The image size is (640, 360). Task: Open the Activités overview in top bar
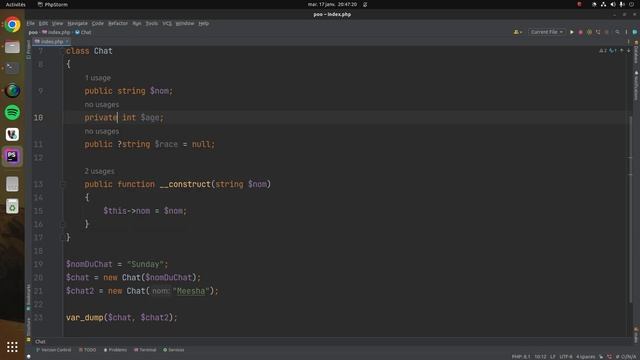(x=16, y=4)
